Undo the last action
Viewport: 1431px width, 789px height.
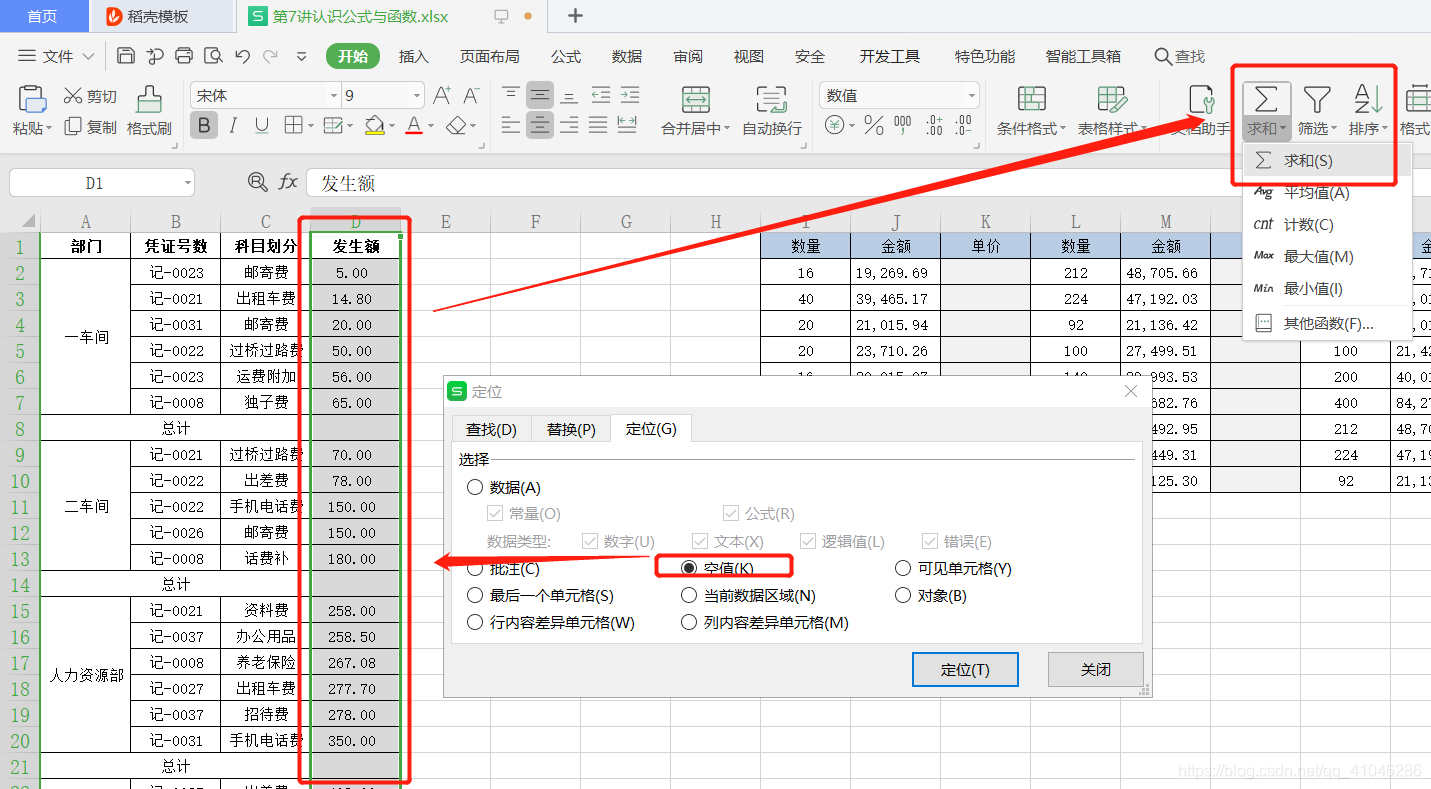pos(243,56)
